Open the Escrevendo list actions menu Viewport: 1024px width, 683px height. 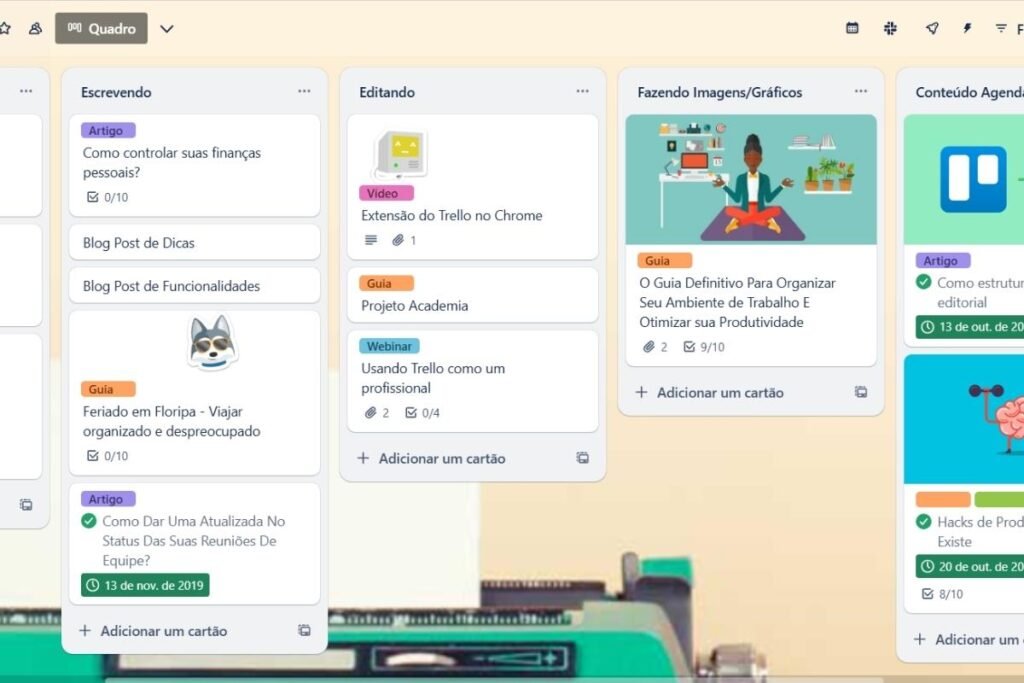[304, 92]
